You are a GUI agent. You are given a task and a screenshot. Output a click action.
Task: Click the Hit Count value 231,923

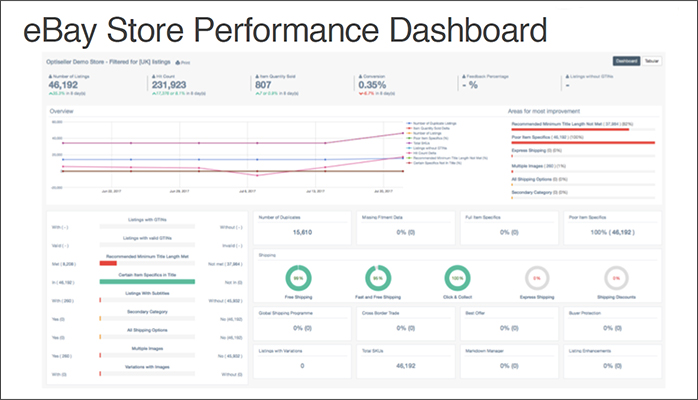[x=169, y=85]
